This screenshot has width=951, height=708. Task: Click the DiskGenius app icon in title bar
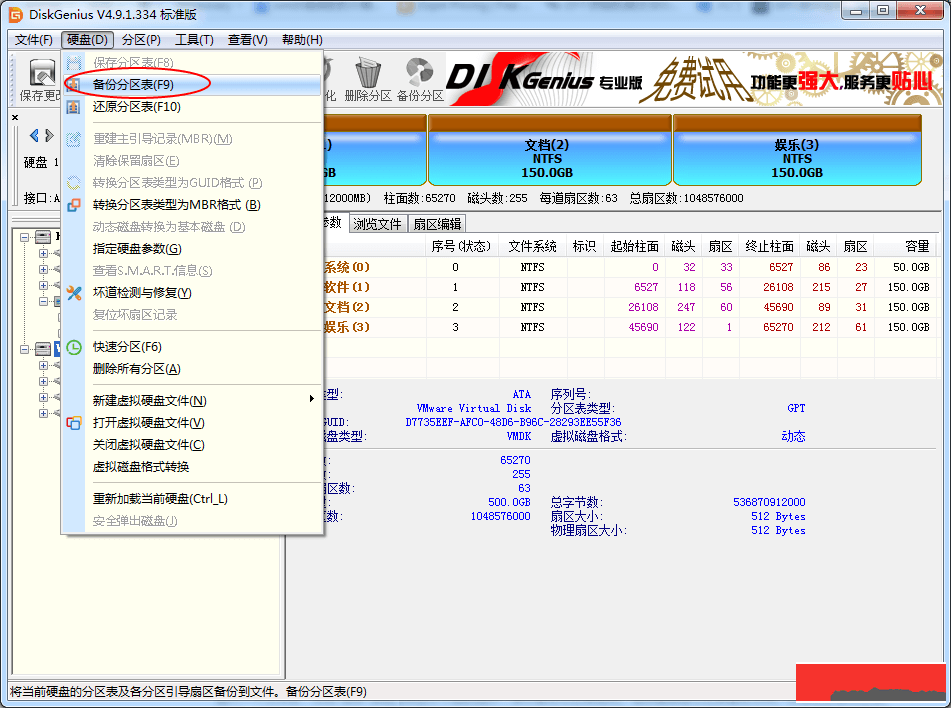[x=15, y=14]
